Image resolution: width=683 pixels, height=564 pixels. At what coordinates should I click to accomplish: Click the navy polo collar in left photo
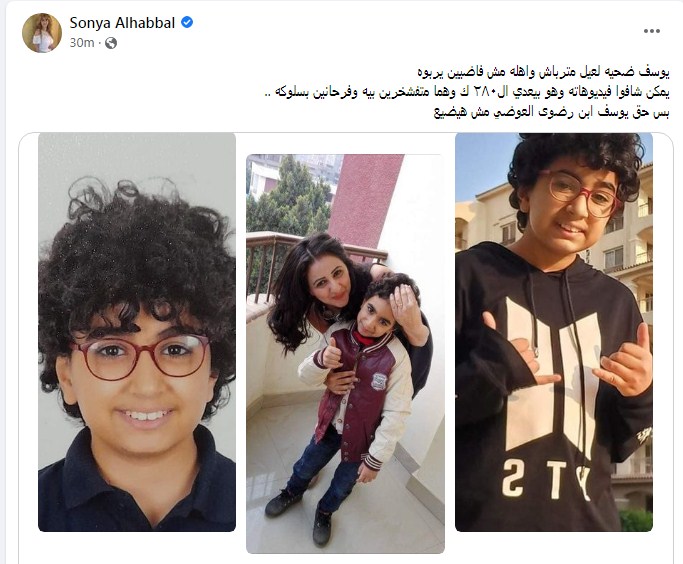(137, 468)
